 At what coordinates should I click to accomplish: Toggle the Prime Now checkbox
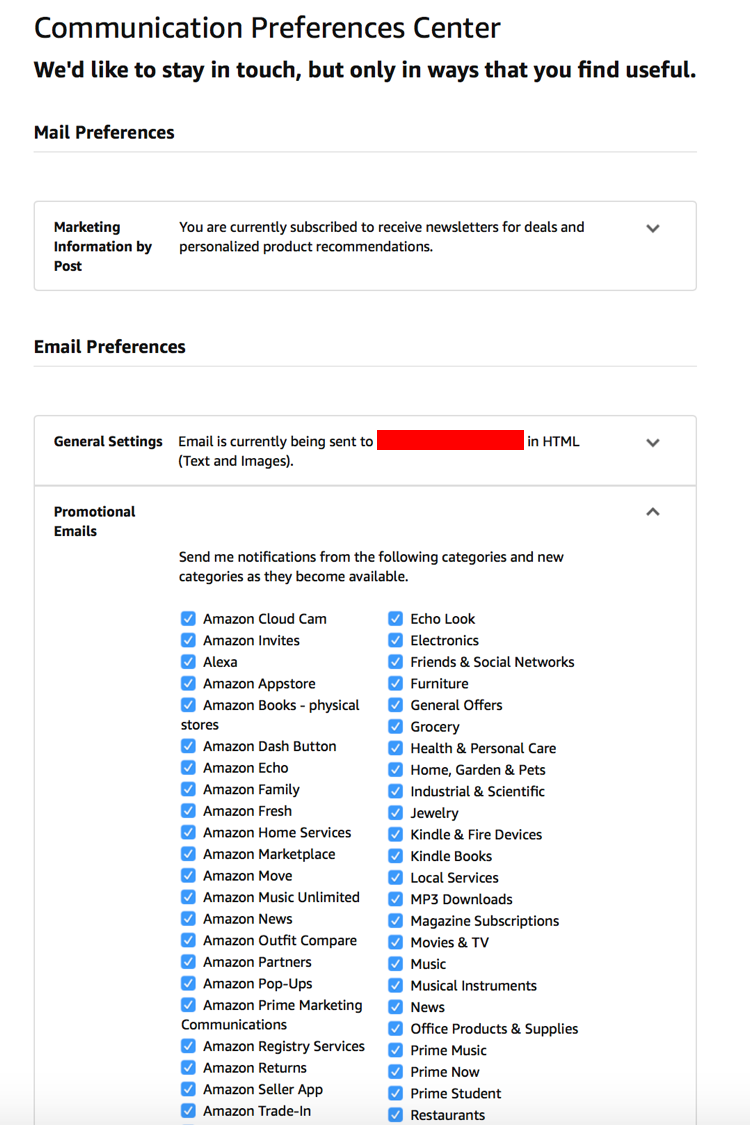(x=395, y=1071)
